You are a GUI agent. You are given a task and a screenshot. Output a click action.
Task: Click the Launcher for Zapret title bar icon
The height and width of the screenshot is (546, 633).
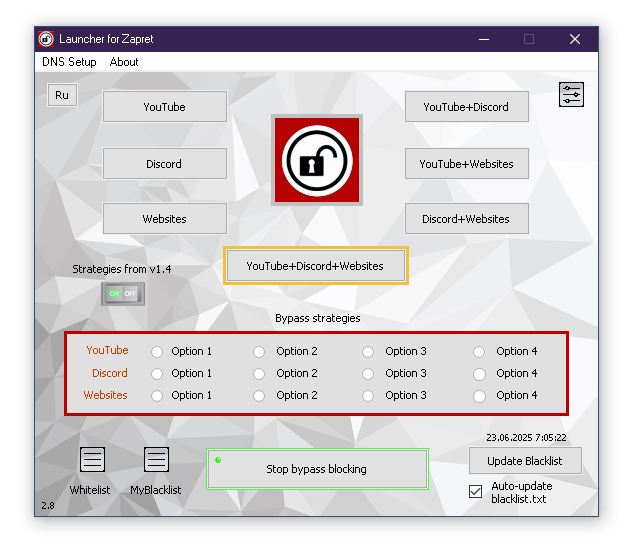[46, 39]
